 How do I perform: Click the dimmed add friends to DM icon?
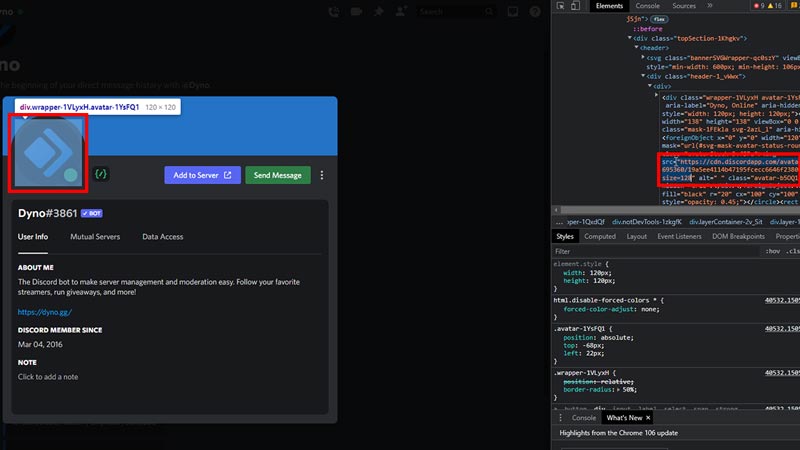click(401, 11)
